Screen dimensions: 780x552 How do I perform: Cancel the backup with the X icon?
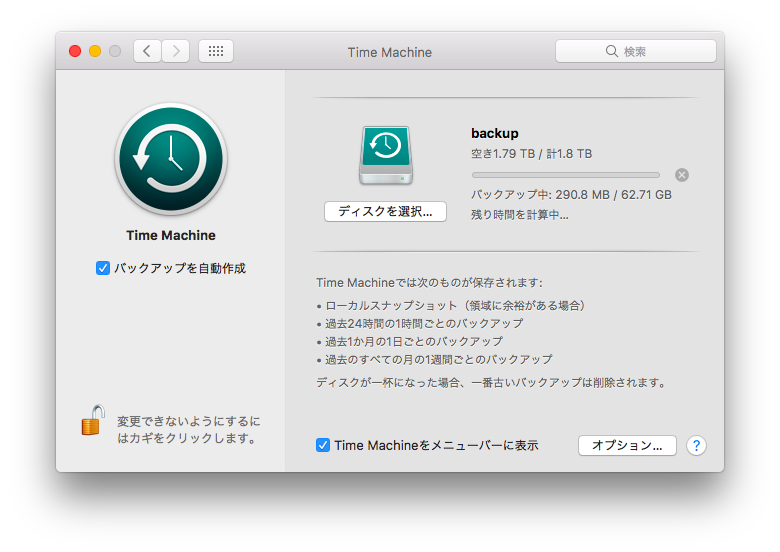click(682, 175)
